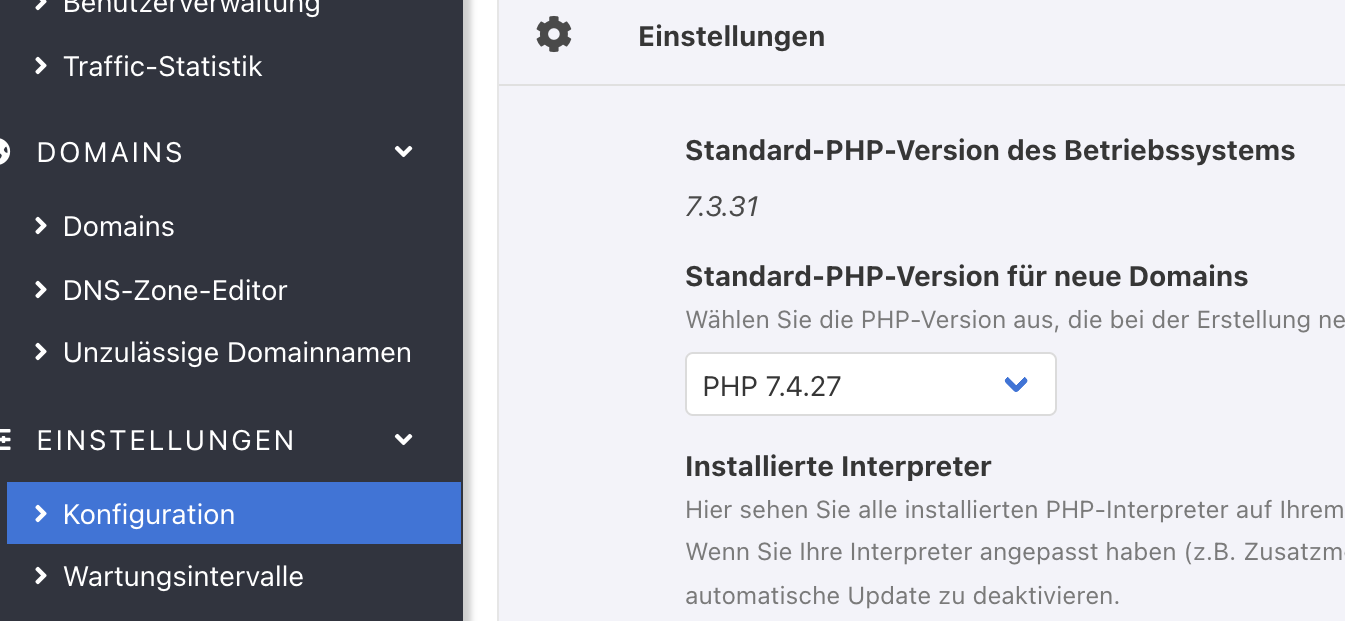
Task: Collapse the EINSTELLUNGEN sidebar section chevron
Action: pyautogui.click(x=404, y=440)
